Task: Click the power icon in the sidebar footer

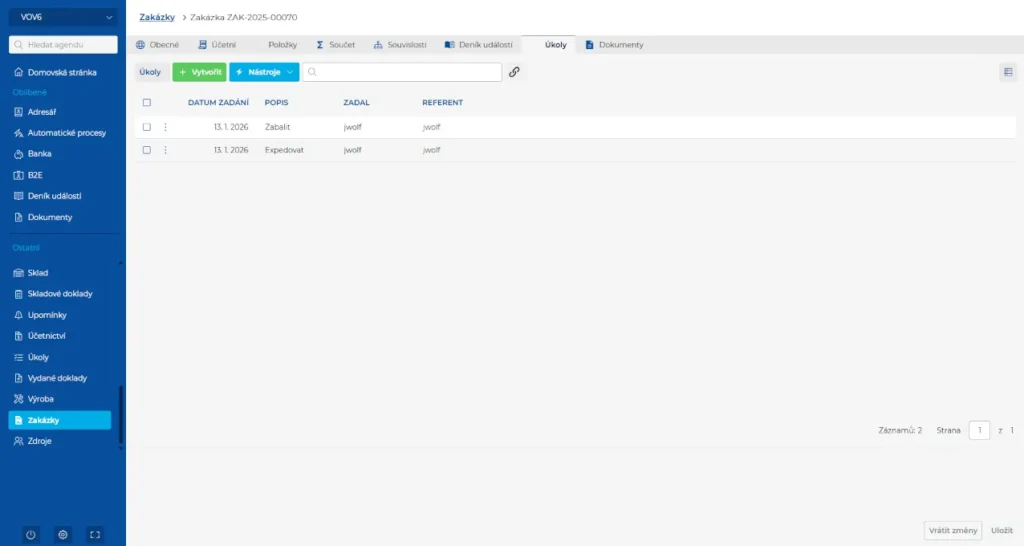Action: pyautogui.click(x=31, y=534)
